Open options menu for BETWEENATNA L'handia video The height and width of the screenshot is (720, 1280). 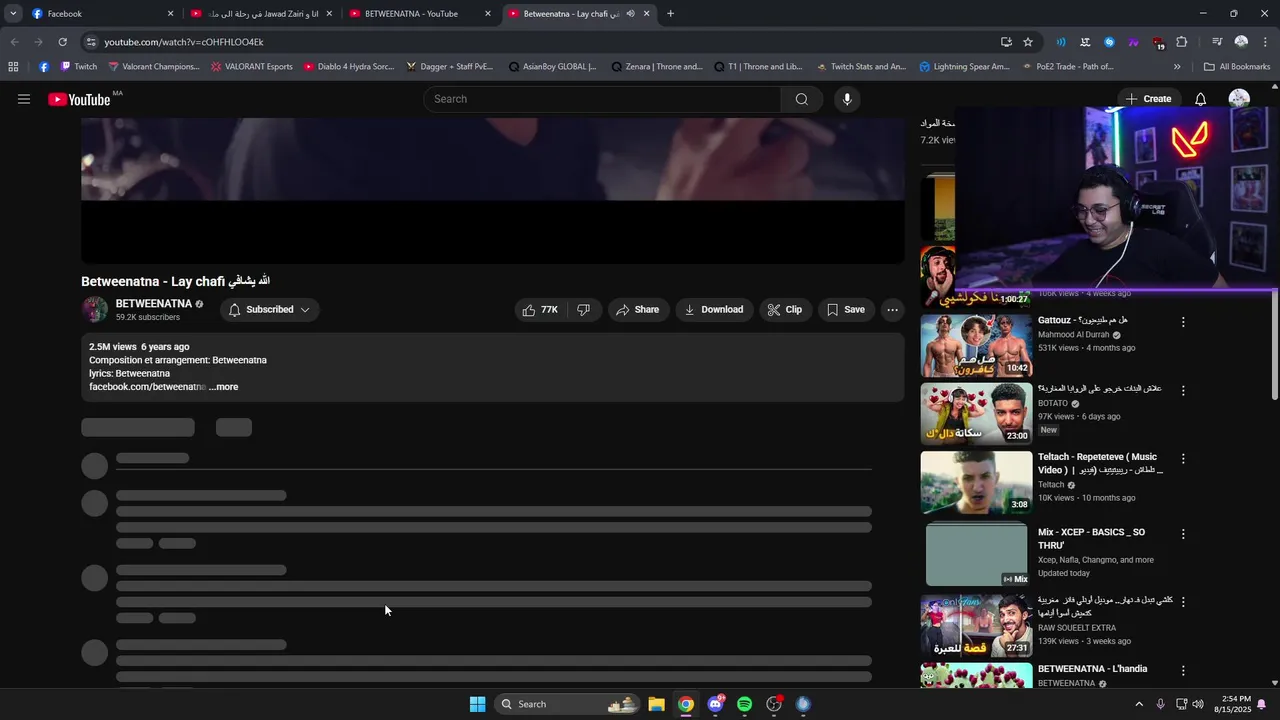pyautogui.click(x=1183, y=671)
